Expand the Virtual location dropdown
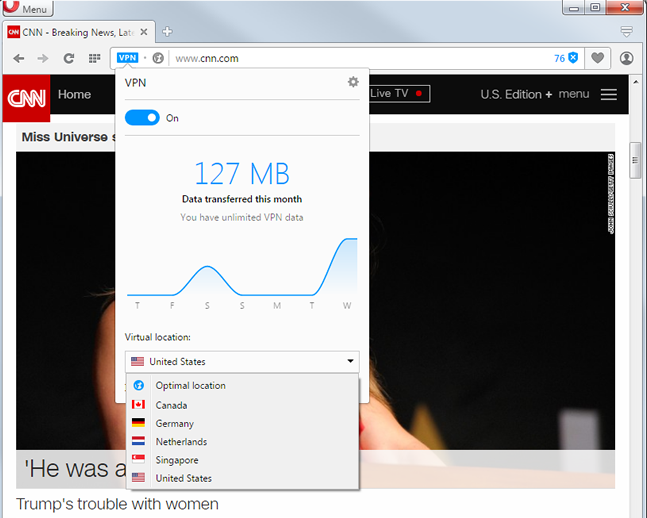The image size is (647, 518). pyautogui.click(x=242, y=362)
